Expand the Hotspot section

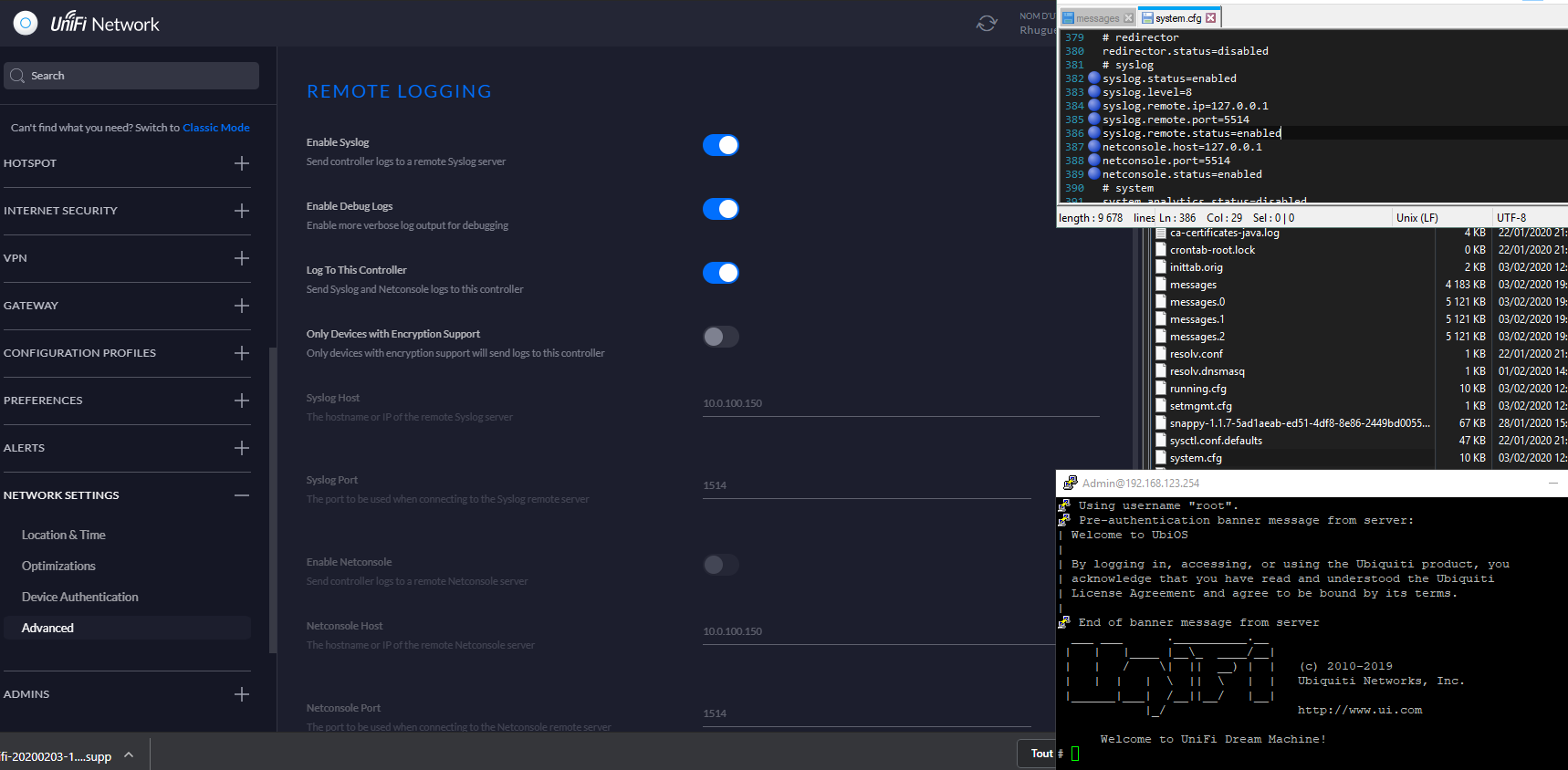(241, 163)
